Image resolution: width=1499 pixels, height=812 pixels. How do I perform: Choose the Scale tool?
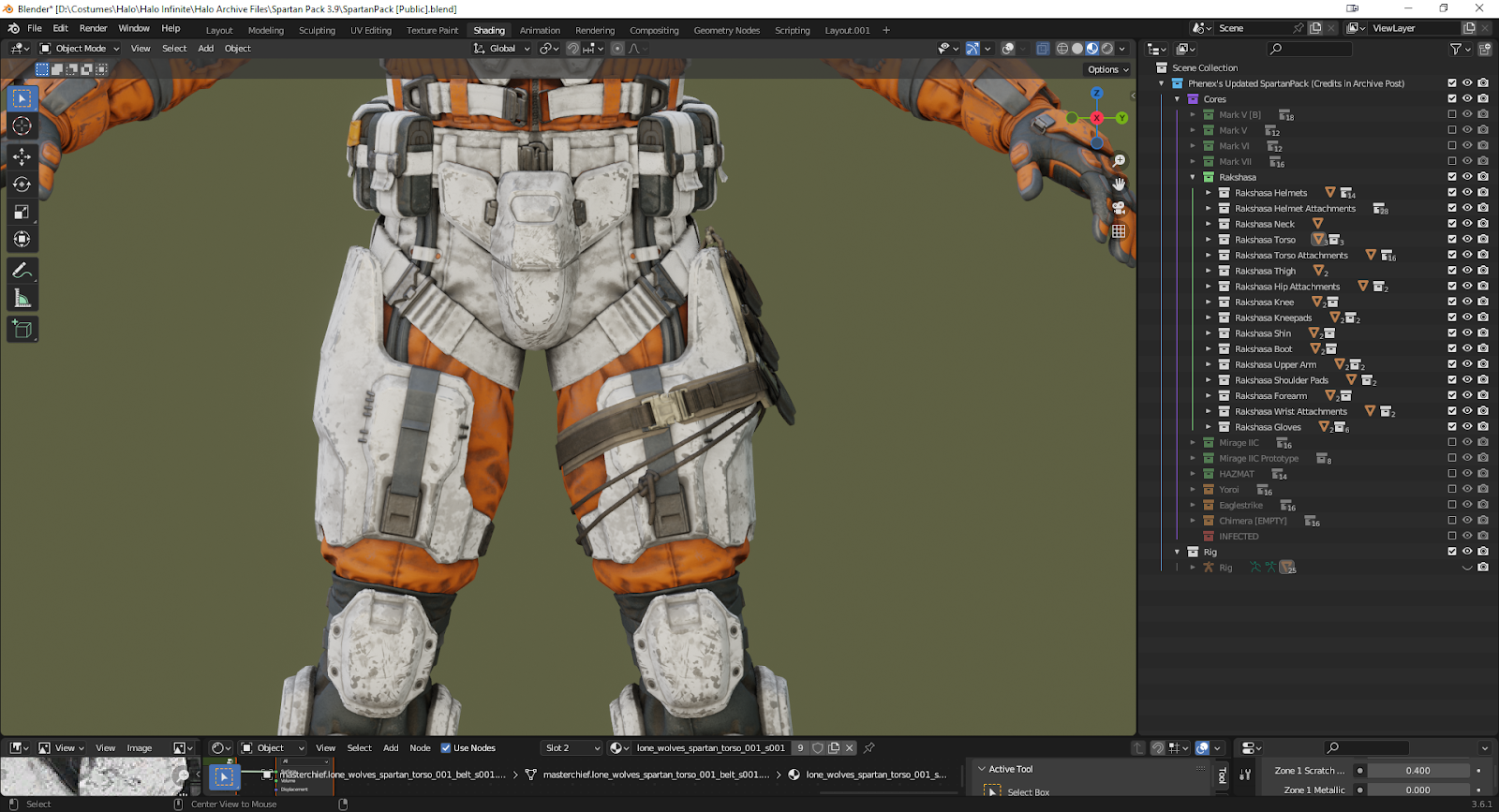pos(22,213)
